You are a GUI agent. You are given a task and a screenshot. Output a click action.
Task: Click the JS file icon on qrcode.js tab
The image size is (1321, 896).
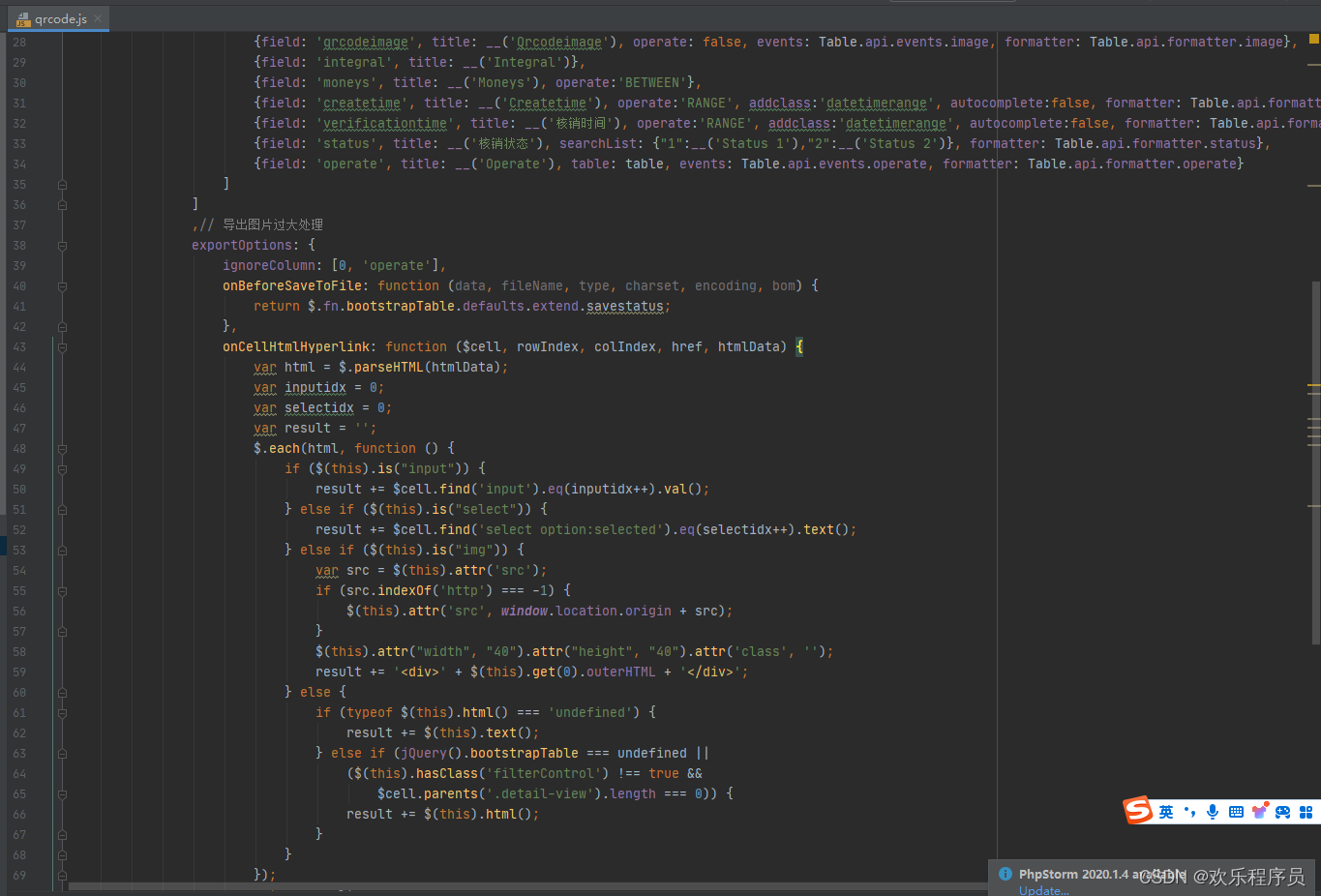tap(23, 18)
